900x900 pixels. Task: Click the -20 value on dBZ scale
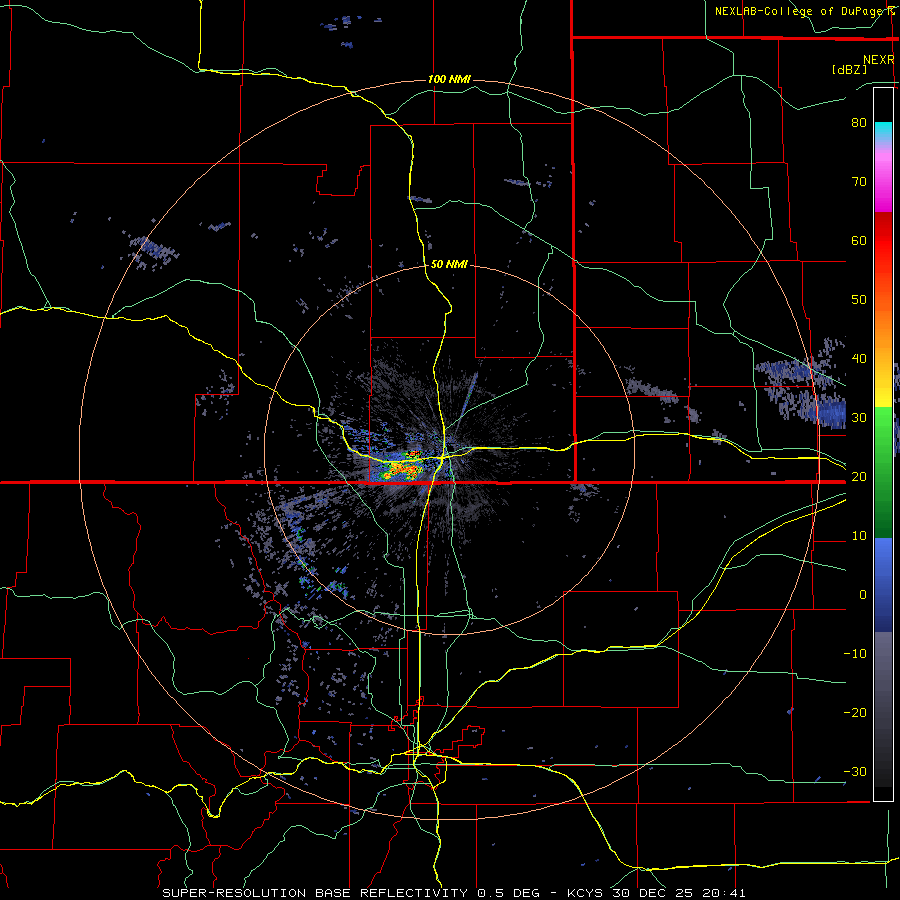[x=855, y=713]
